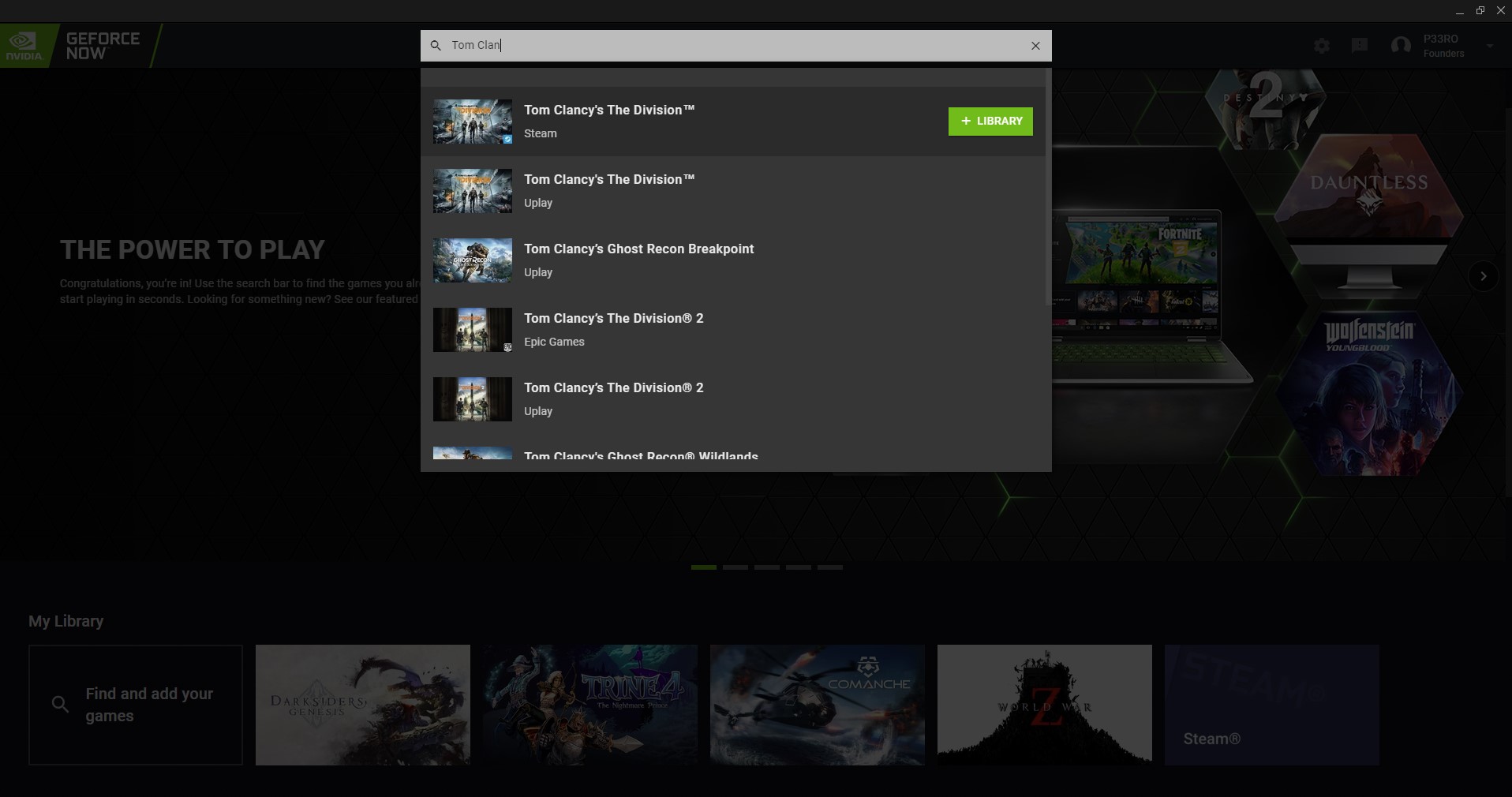The width and height of the screenshot is (1512, 797).
Task: Click the Wolfenstein Youngblood hexagon tile
Action: click(x=1369, y=394)
